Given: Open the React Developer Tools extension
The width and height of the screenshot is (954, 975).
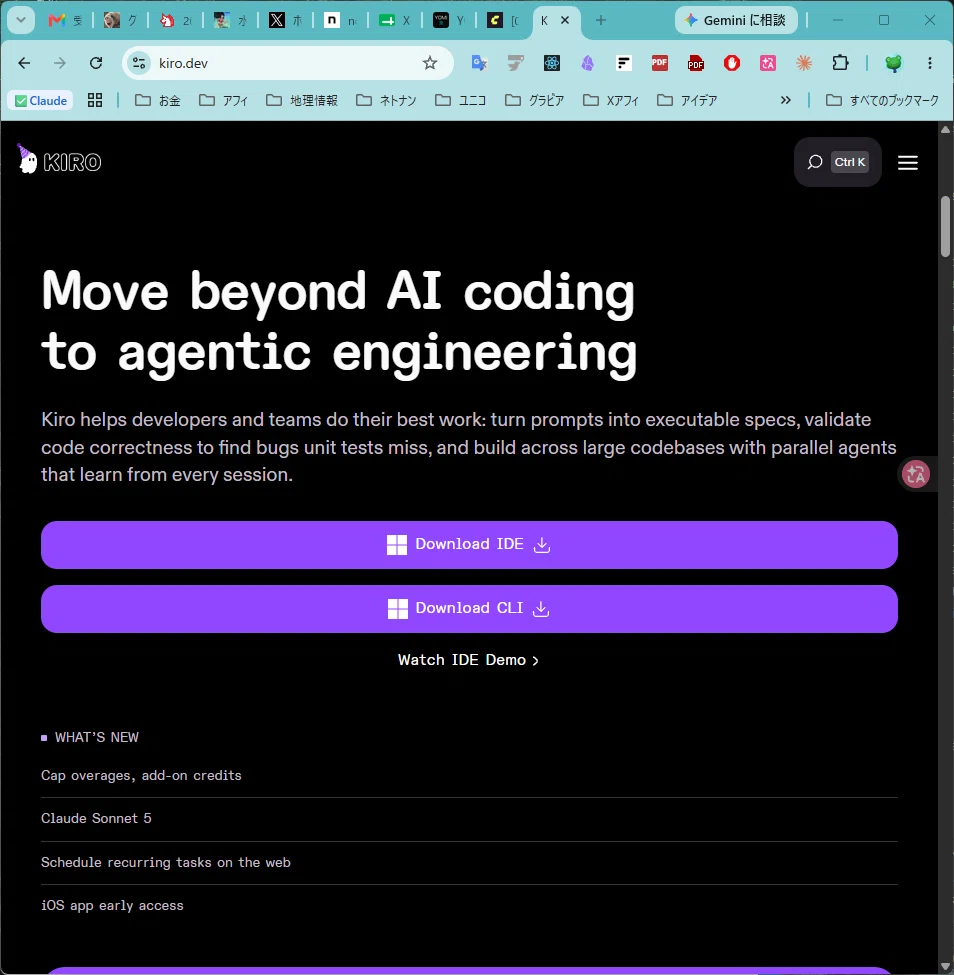Looking at the screenshot, I should pyautogui.click(x=552, y=63).
